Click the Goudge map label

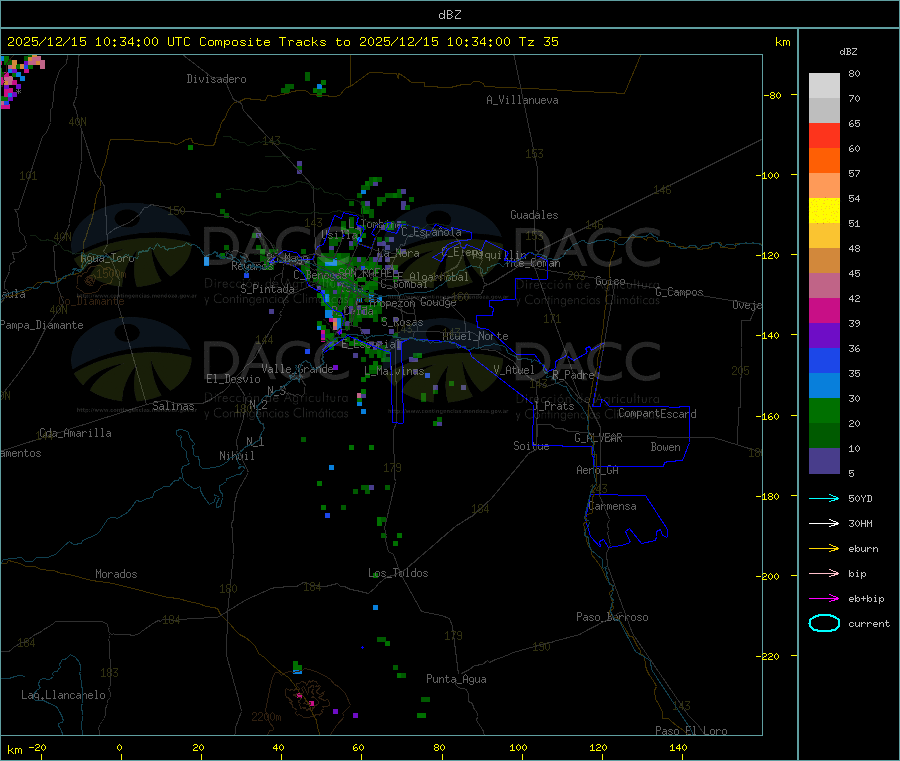[438, 302]
